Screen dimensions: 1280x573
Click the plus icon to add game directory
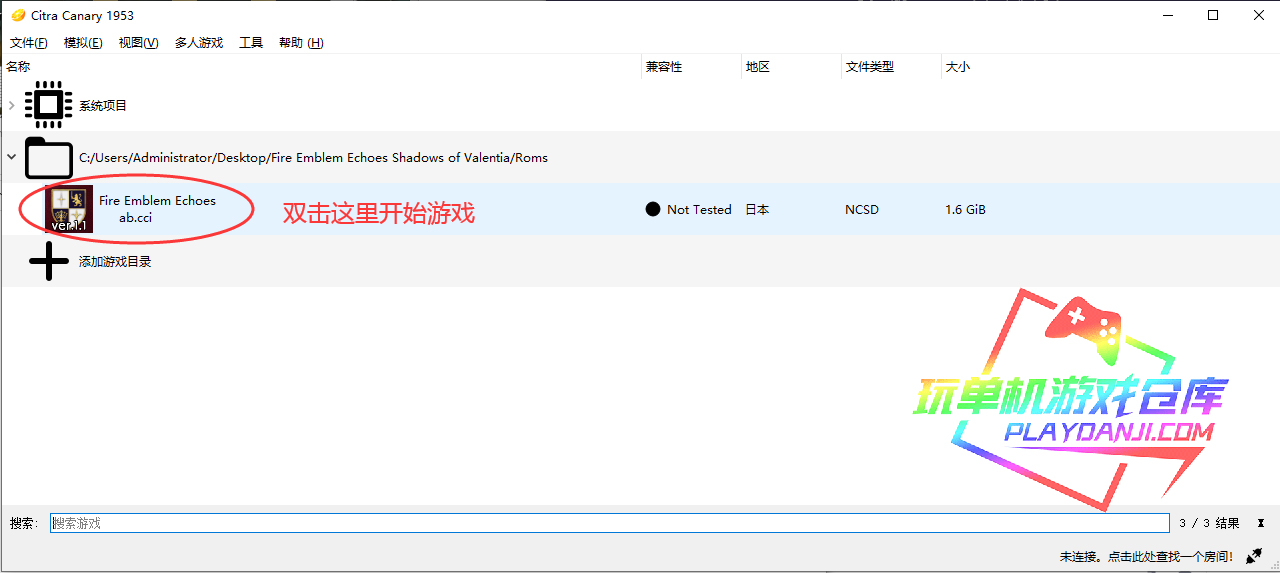[x=48, y=262]
